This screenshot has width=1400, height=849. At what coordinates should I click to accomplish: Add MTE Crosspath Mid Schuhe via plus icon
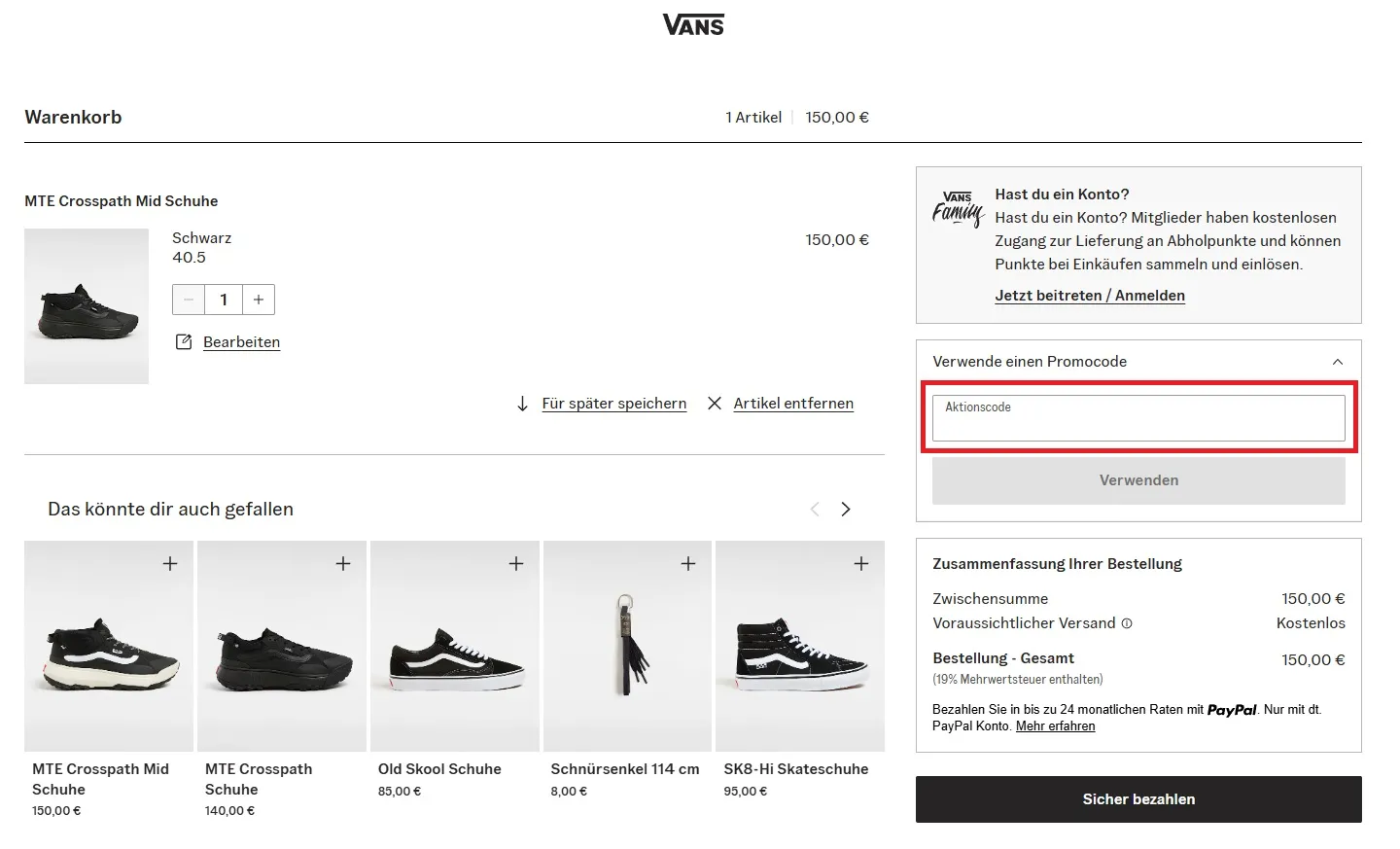tap(170, 562)
